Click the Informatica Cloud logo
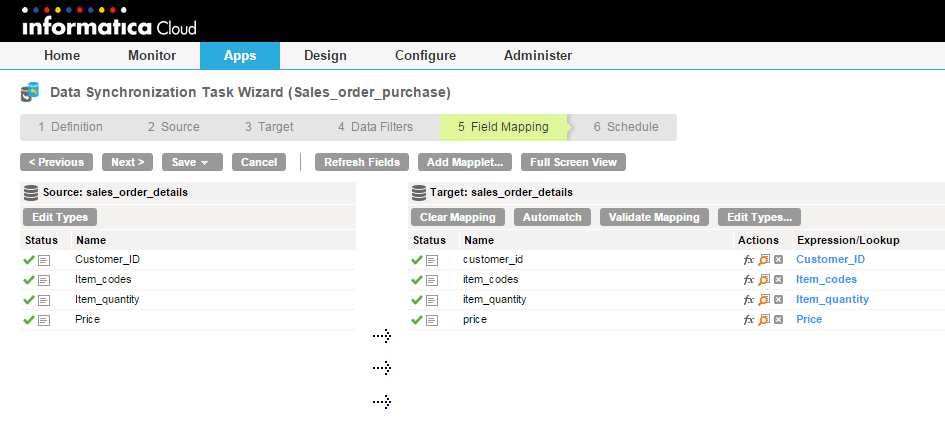Screen dimensions: 945x434 pyautogui.click(x=109, y=23)
